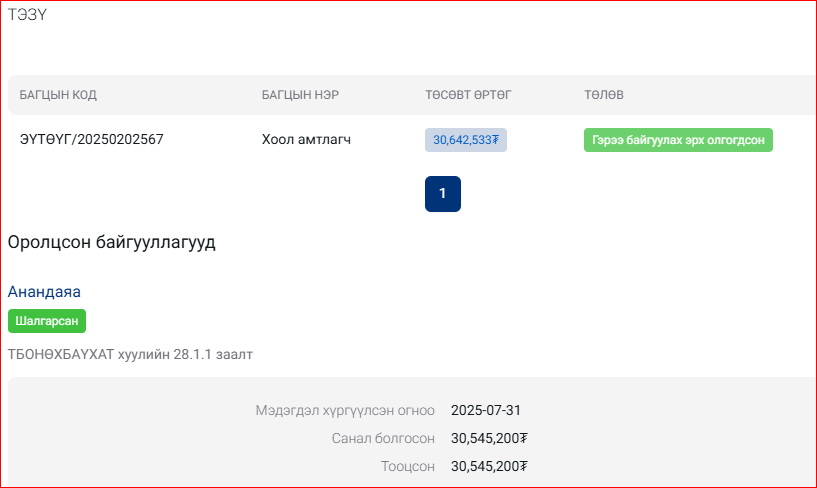The height and width of the screenshot is (488, 817).
Task: Click the green Шалгарсан status badge
Action: point(47,321)
